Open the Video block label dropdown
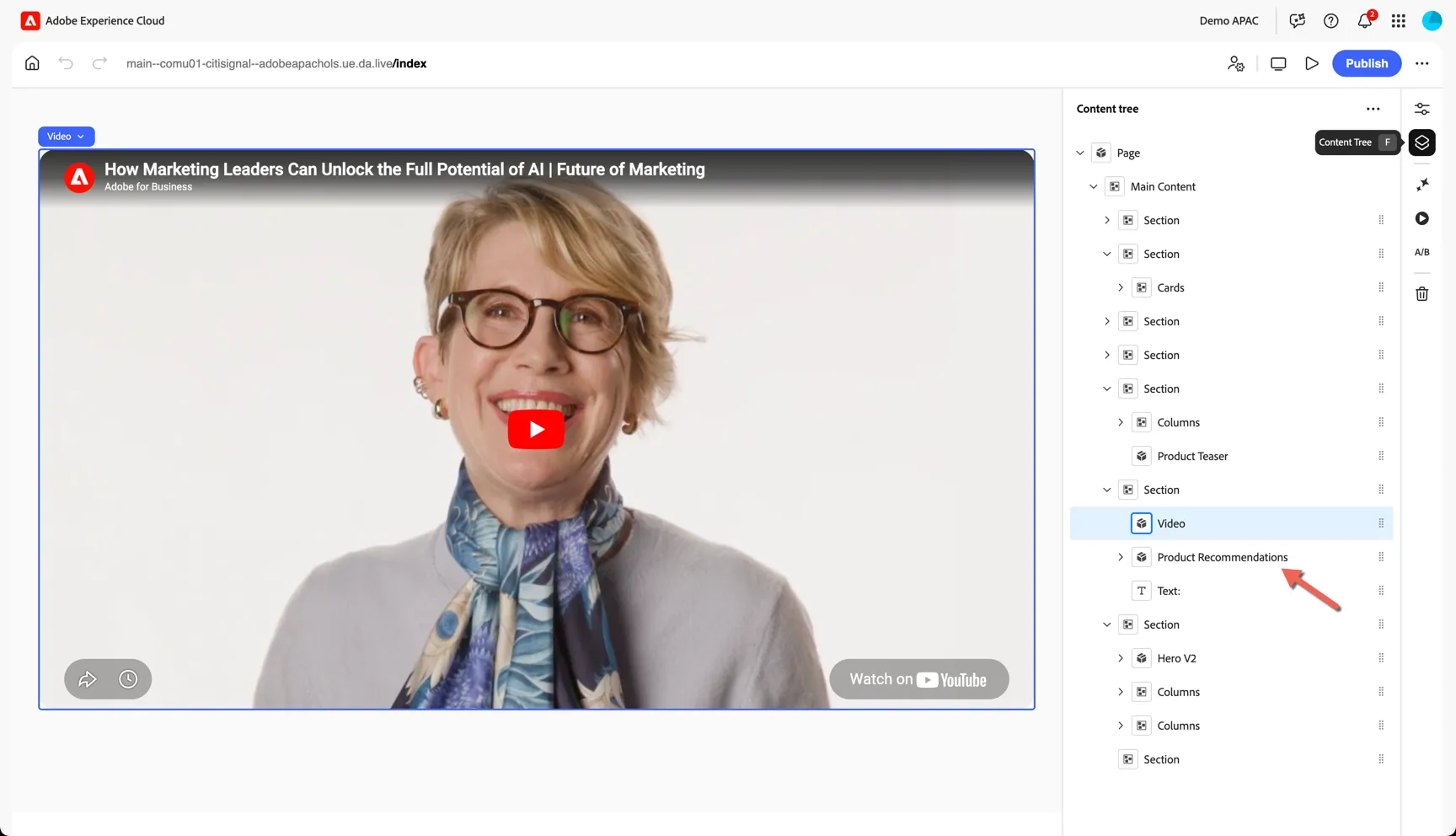This screenshot has height=836, width=1456. [66, 137]
